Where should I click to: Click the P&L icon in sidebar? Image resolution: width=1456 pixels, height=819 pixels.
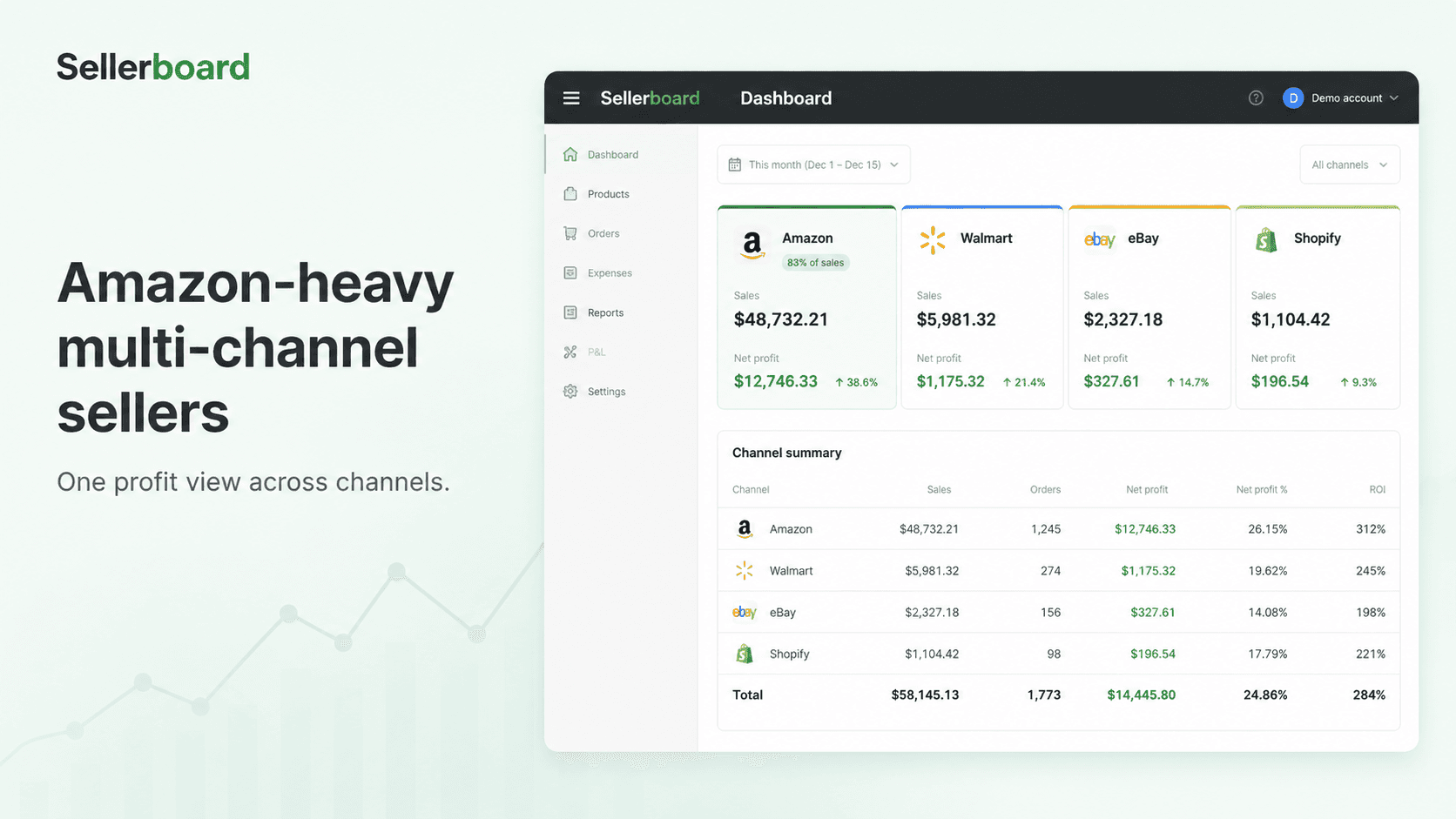pyautogui.click(x=570, y=352)
